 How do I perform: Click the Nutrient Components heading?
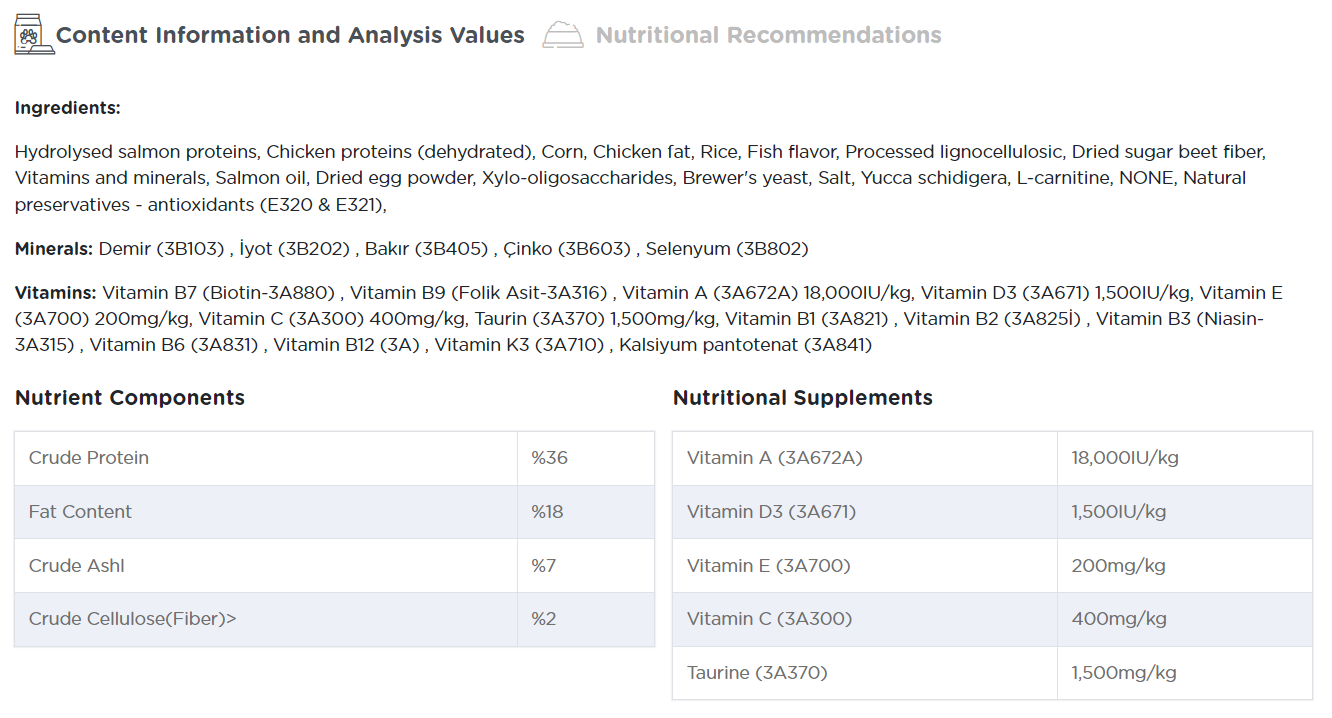point(130,398)
